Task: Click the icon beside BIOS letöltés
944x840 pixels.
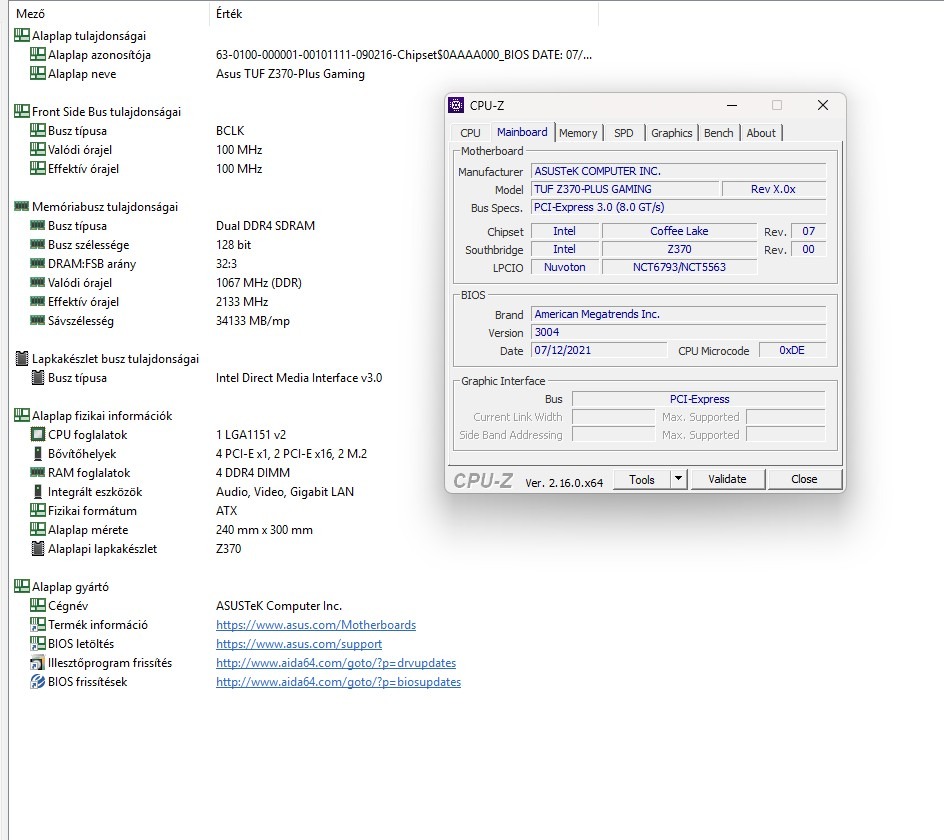Action: point(37,643)
